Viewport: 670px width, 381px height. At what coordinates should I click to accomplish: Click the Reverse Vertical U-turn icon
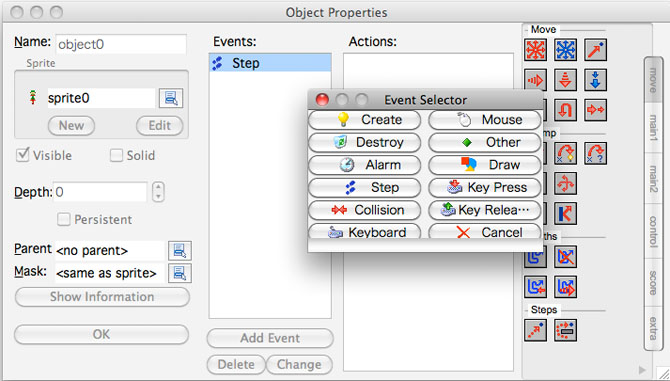(565, 110)
